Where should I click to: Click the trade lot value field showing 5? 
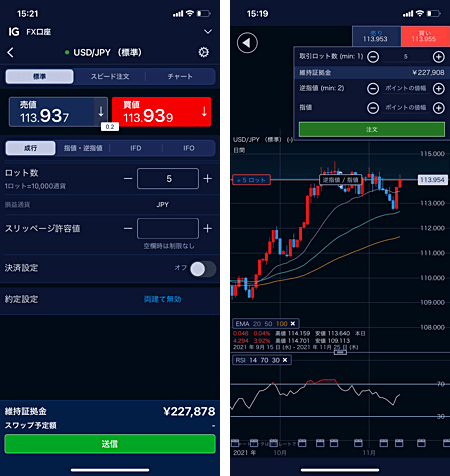(x=406, y=57)
